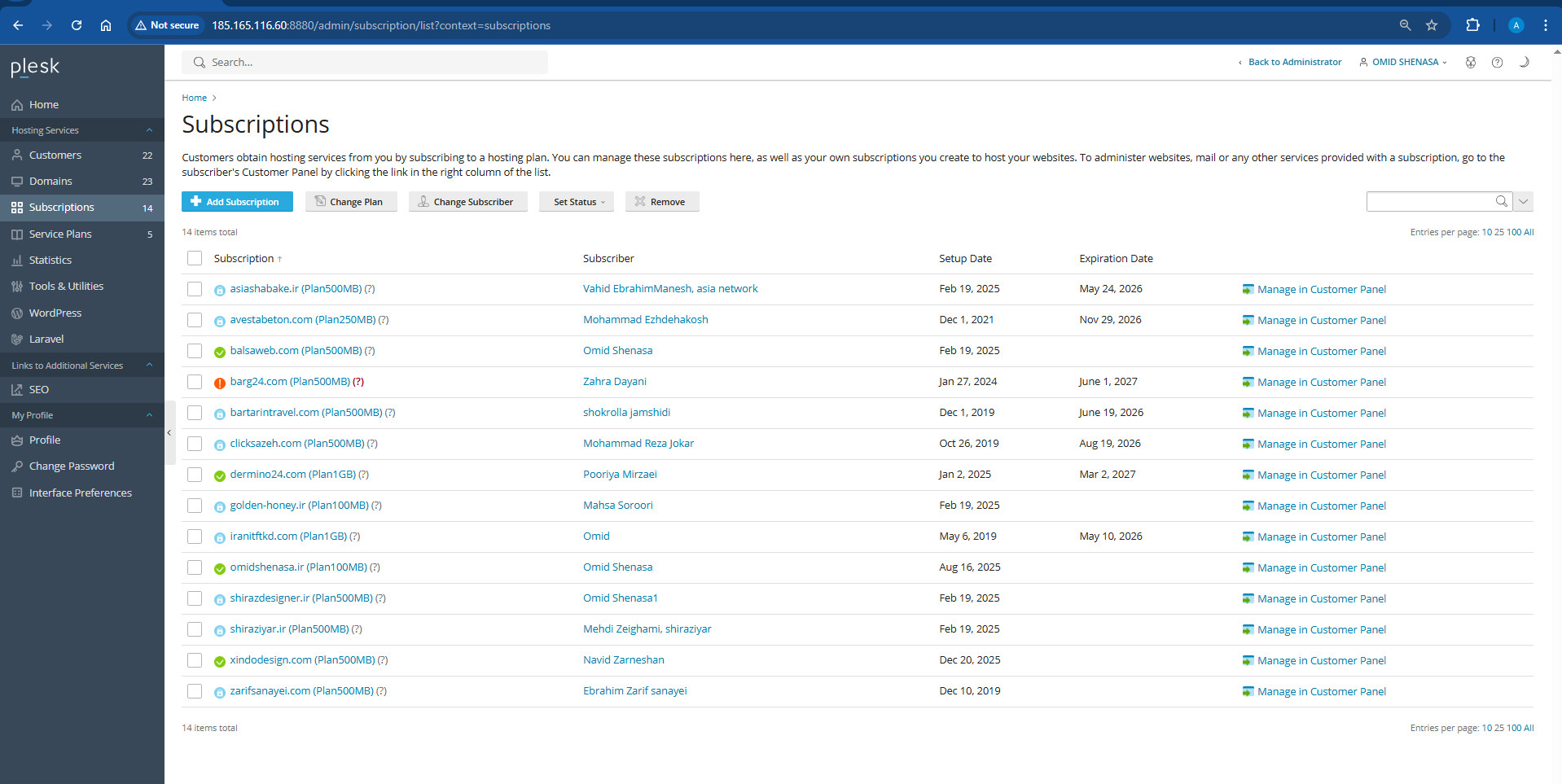Collapse the Hosting Services sidebar section

tap(149, 130)
